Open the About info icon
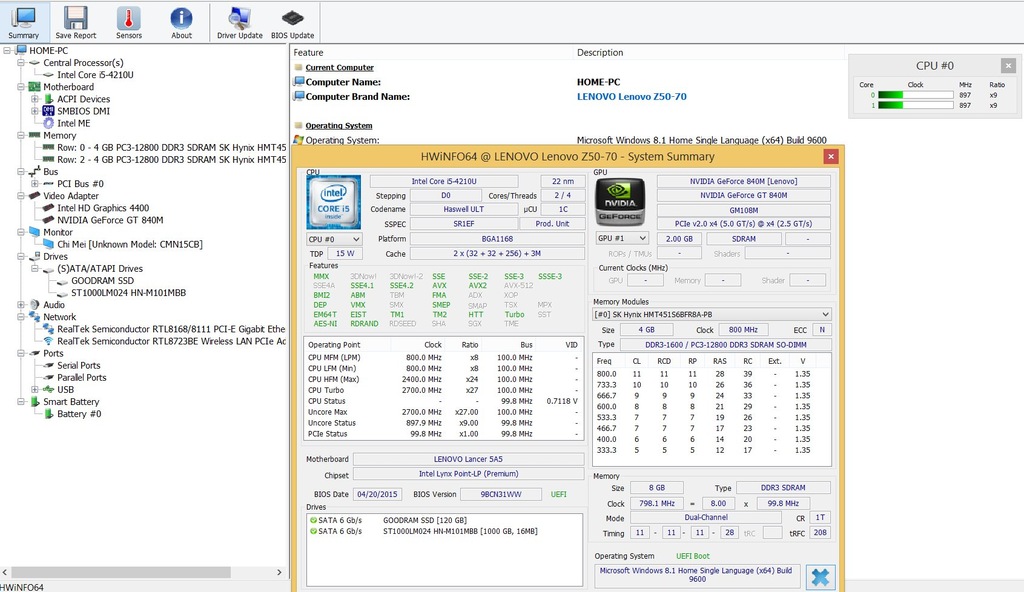1024x592 pixels. coord(181,18)
